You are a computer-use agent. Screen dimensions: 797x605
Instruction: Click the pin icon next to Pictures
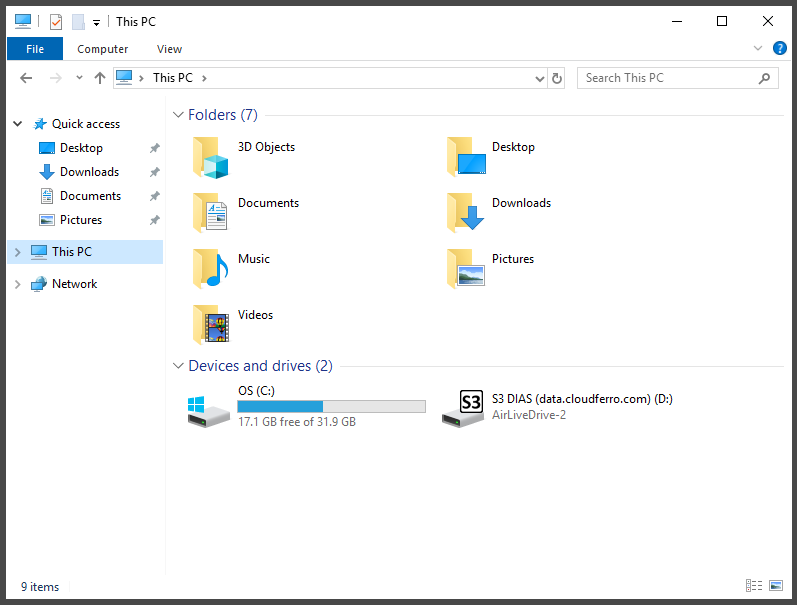coord(155,220)
